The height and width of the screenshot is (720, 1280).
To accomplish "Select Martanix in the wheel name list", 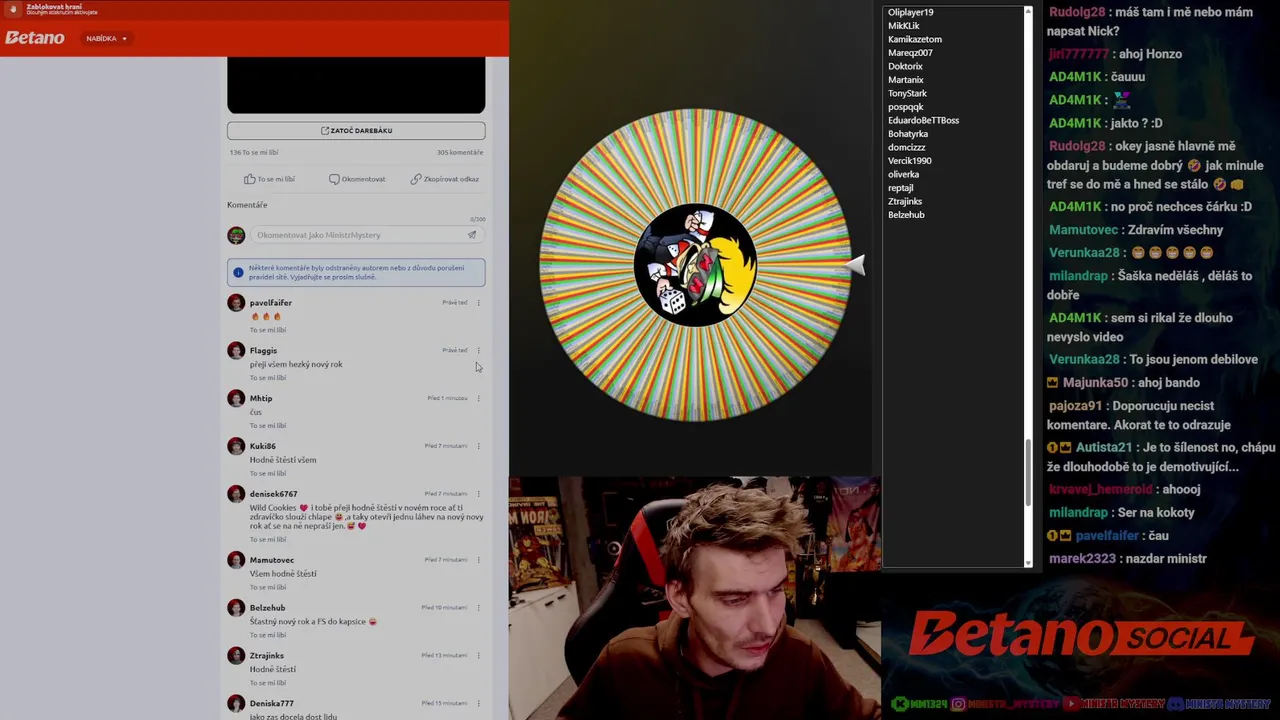I will (x=906, y=80).
